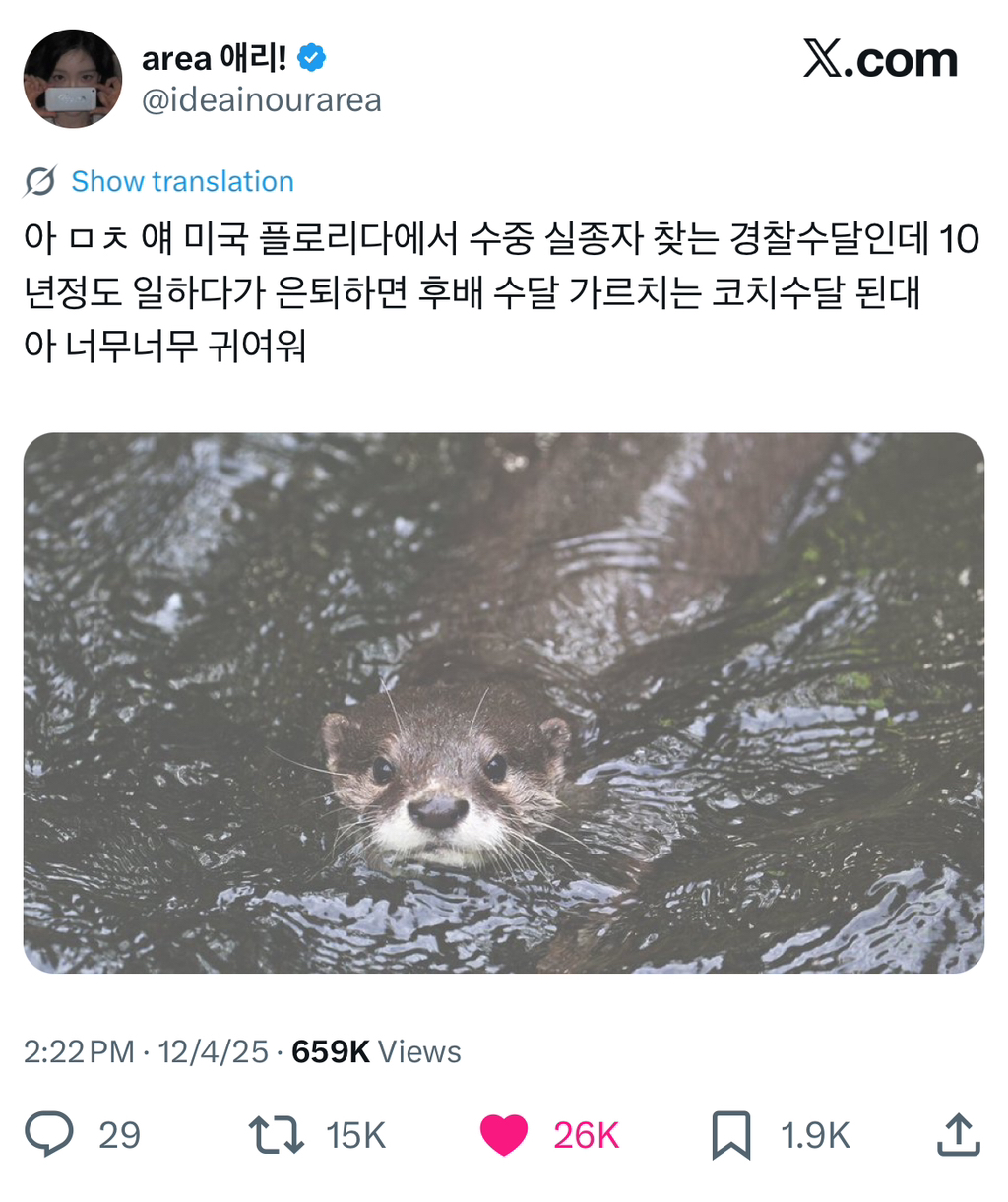The width and height of the screenshot is (1008, 1202).
Task: Click the 659K Views count
Action: click(x=376, y=1051)
